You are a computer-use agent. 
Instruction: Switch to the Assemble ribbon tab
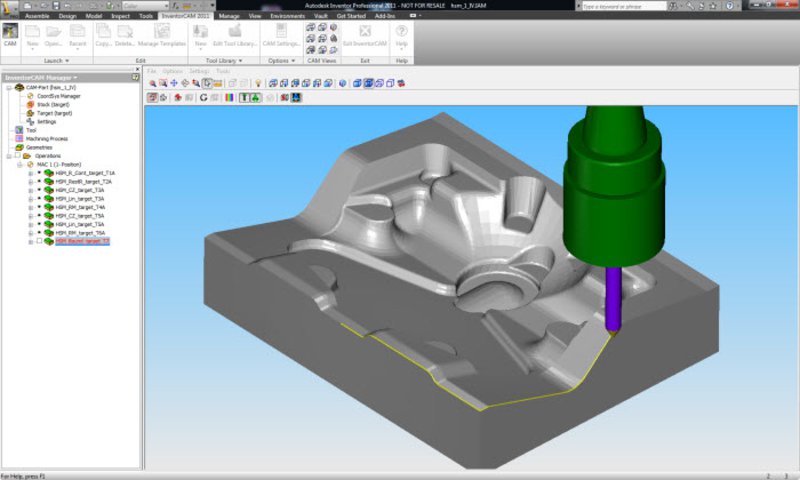coord(37,16)
